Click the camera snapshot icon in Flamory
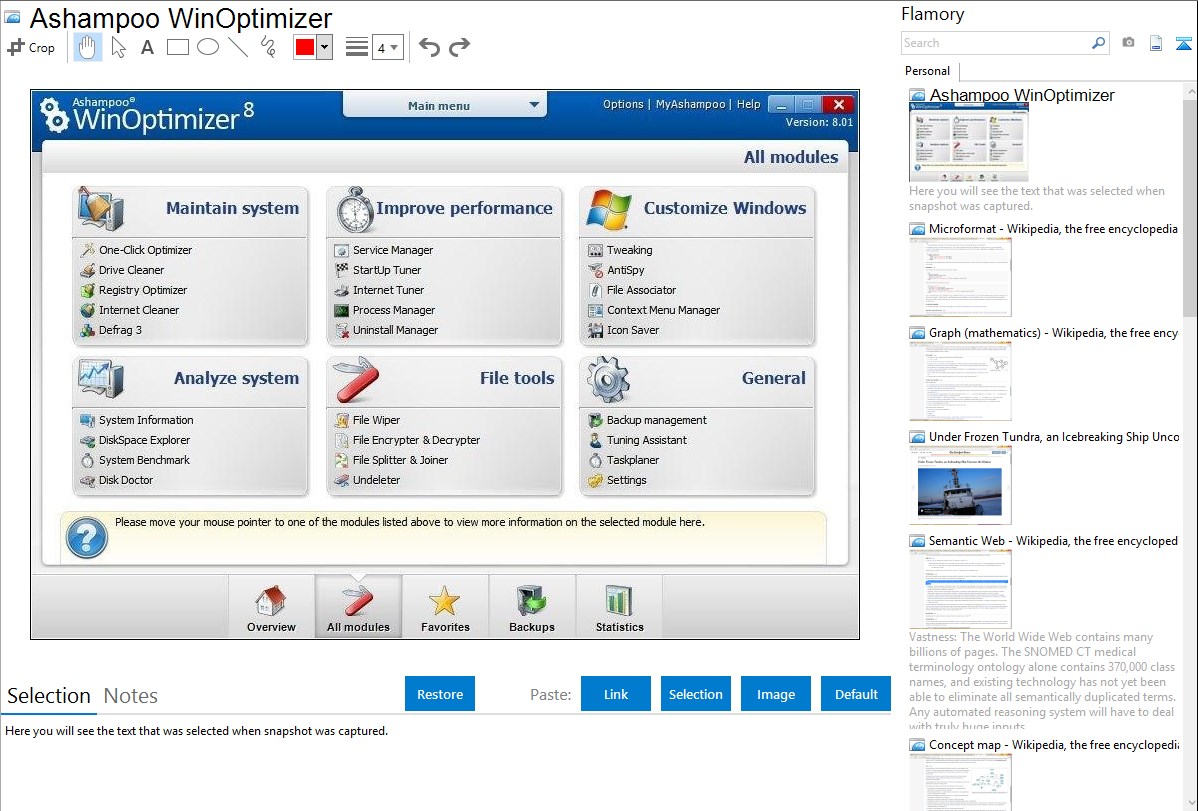This screenshot has width=1198, height=811. 1128,43
